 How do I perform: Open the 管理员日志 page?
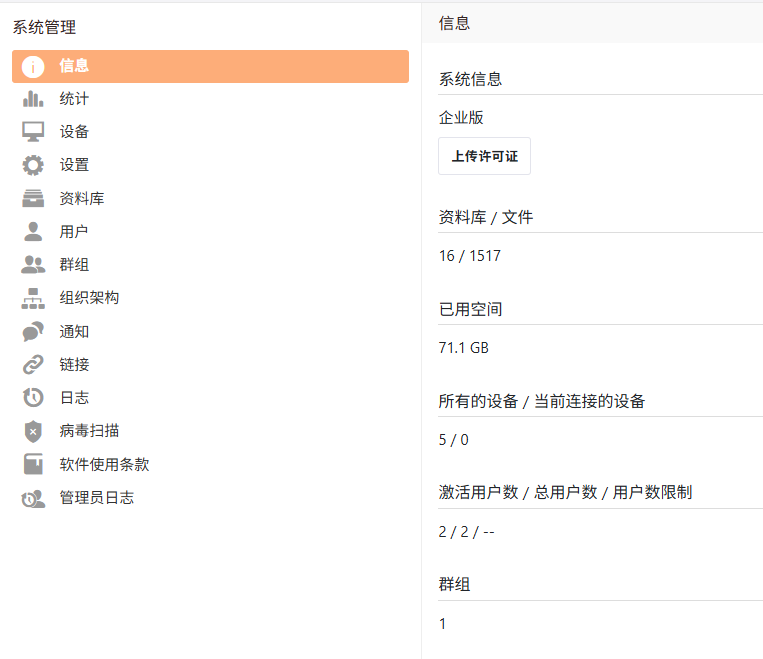pyautogui.click(x=97, y=497)
